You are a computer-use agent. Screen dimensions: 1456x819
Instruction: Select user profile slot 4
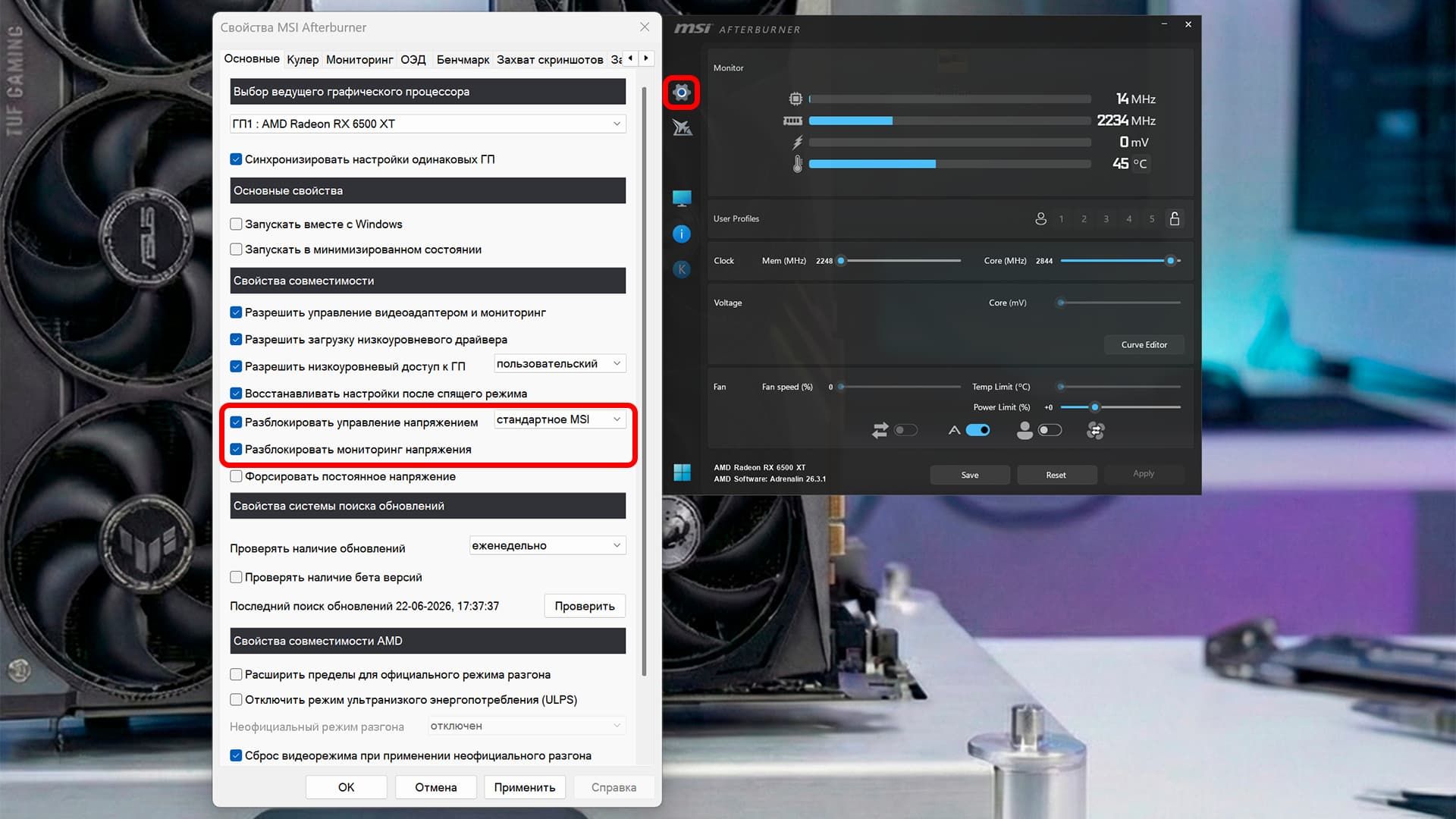(x=1128, y=219)
